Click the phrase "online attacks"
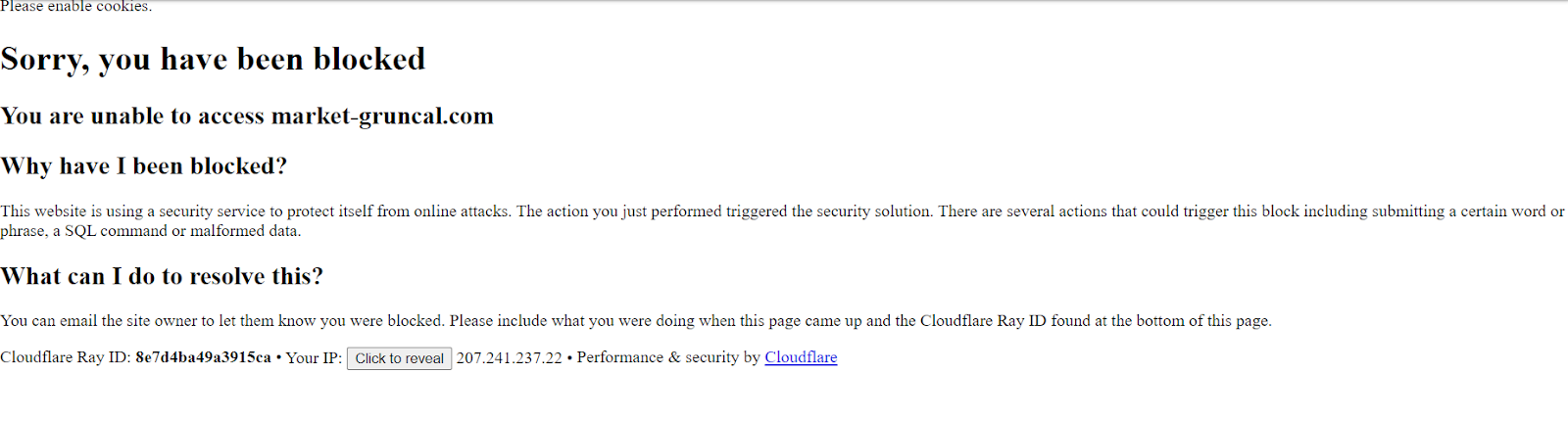Viewport: 1568px width, 421px height. (x=461, y=211)
